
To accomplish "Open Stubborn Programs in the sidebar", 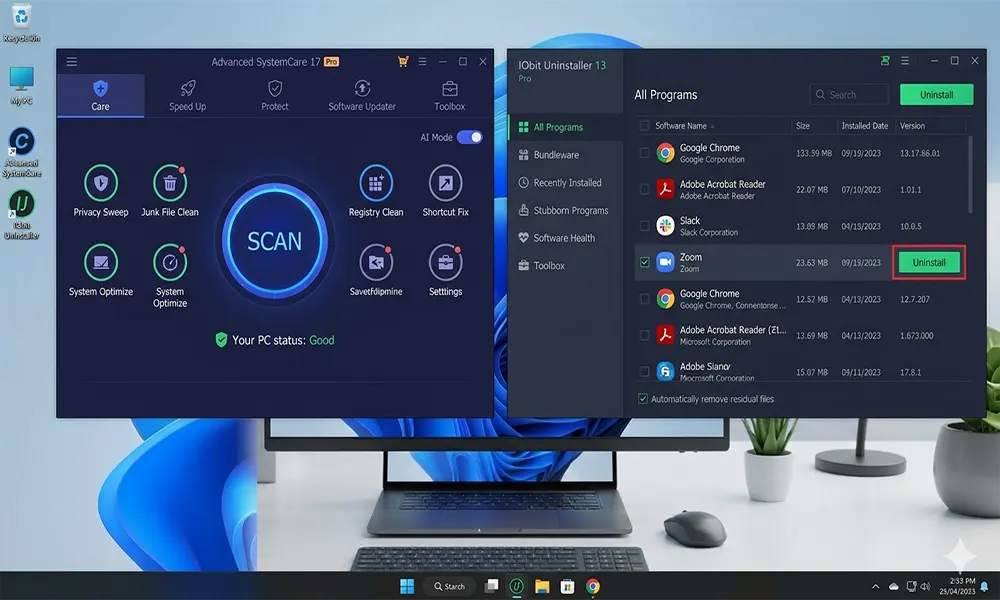I will point(566,210).
